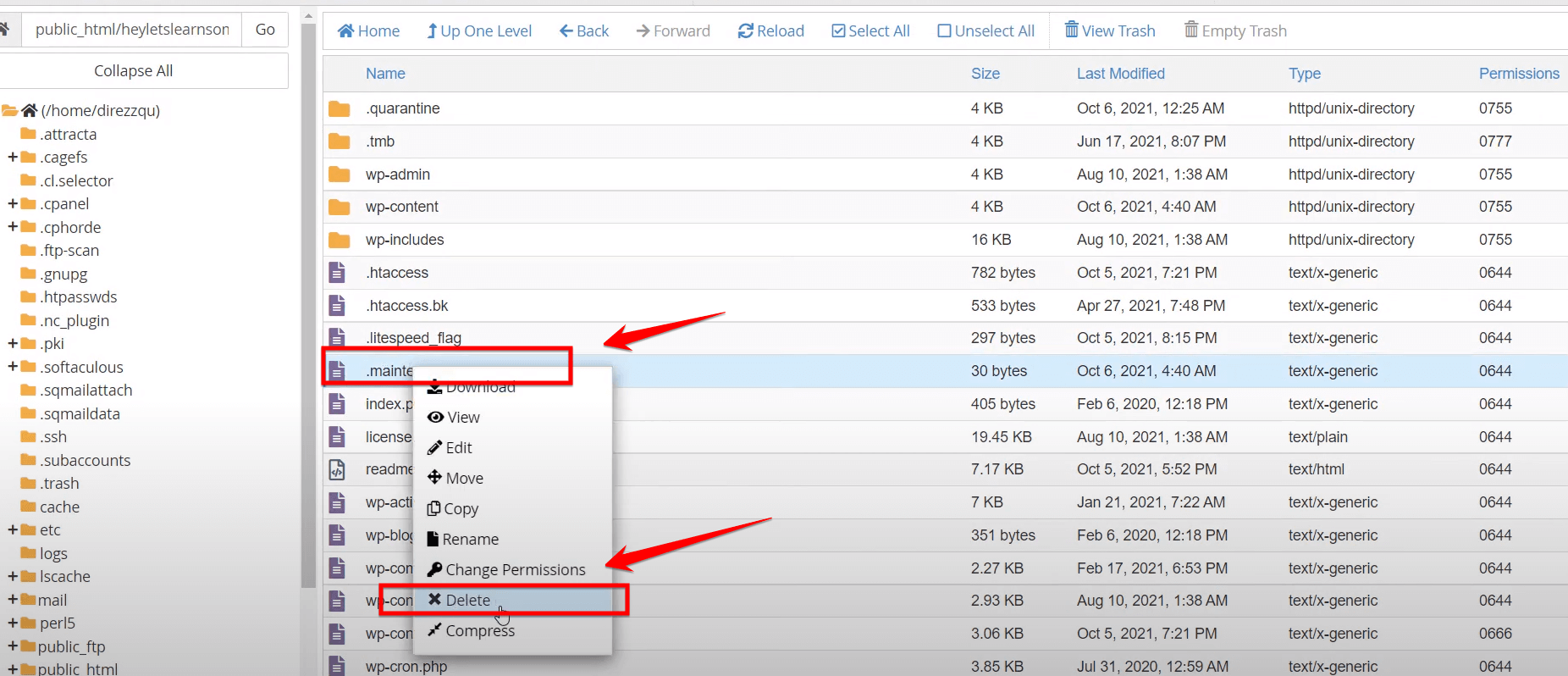1568x676 pixels.
Task: Sort by Permissions column header
Action: pyautogui.click(x=1519, y=74)
